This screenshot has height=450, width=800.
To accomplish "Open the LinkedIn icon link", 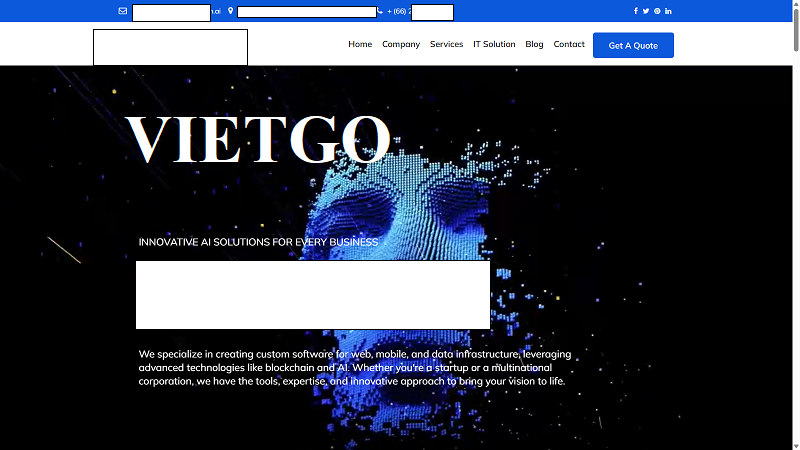I will pos(668,11).
